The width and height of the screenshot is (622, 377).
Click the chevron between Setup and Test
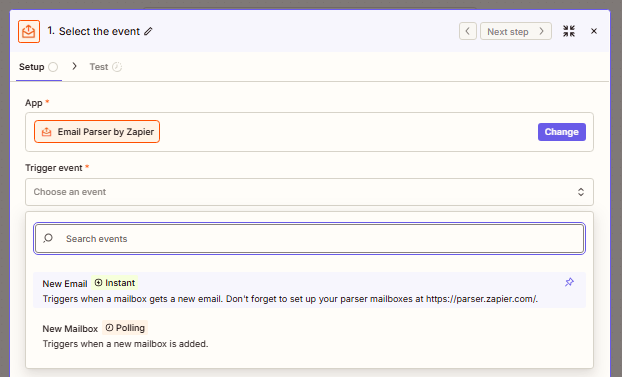tap(74, 66)
